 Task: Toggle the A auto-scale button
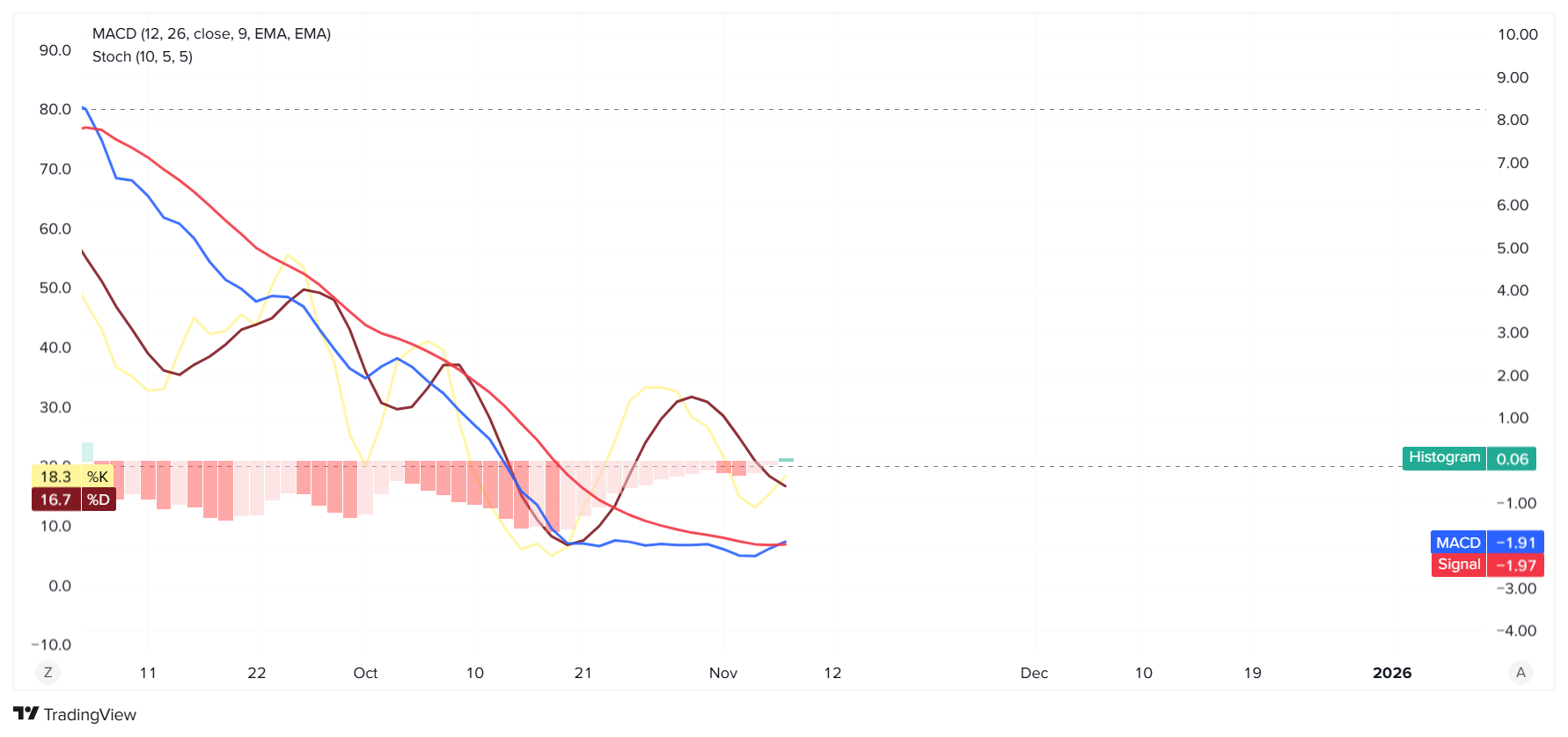click(x=1520, y=673)
